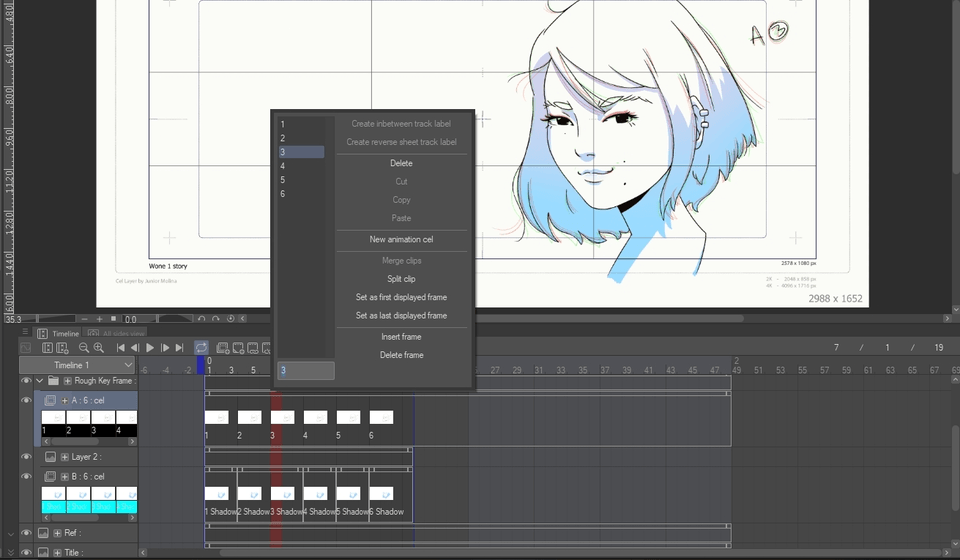
Task: Click the rotate canvas right icon
Action: (x=216, y=319)
